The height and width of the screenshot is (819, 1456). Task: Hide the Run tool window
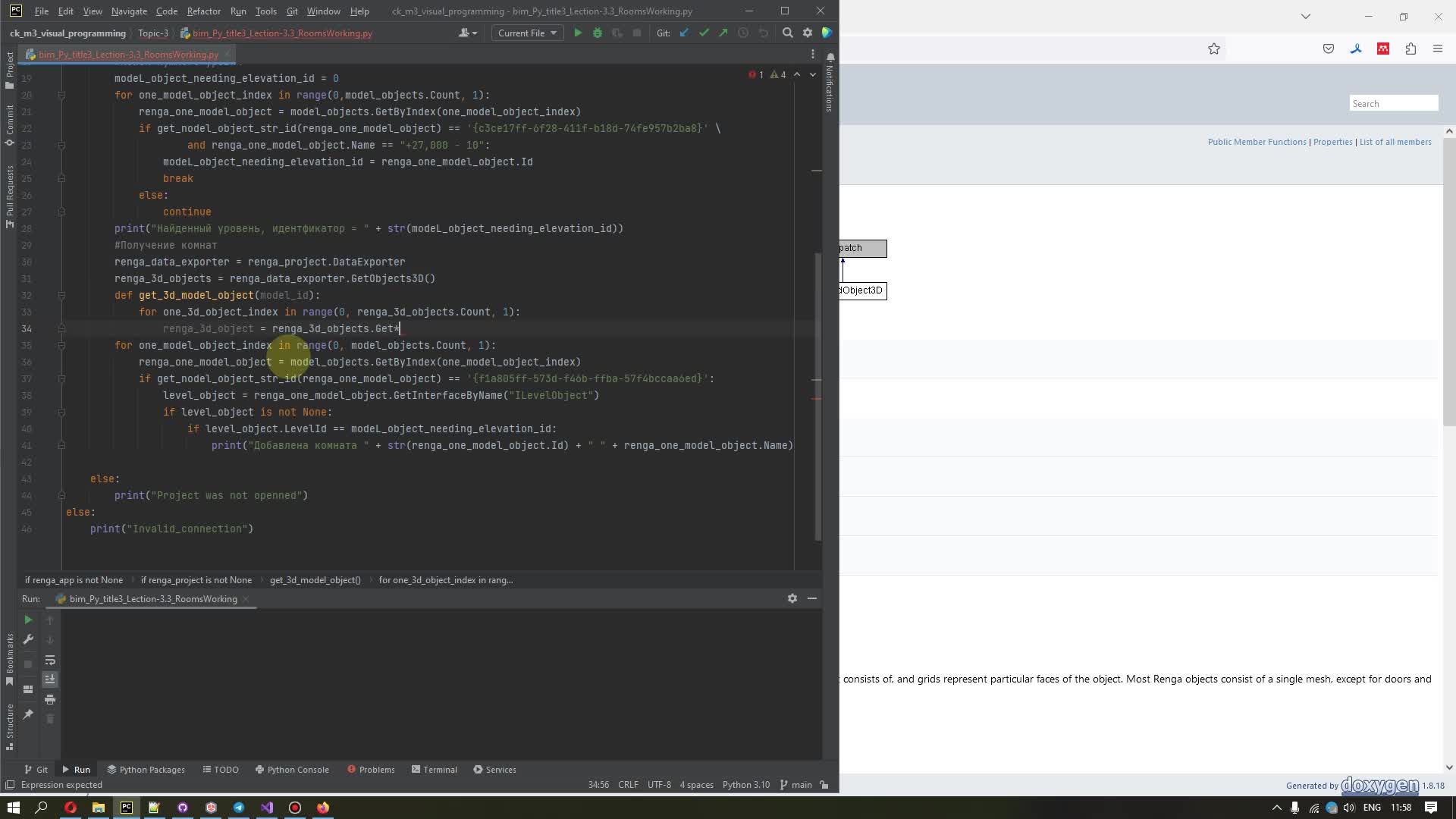pyautogui.click(x=812, y=598)
